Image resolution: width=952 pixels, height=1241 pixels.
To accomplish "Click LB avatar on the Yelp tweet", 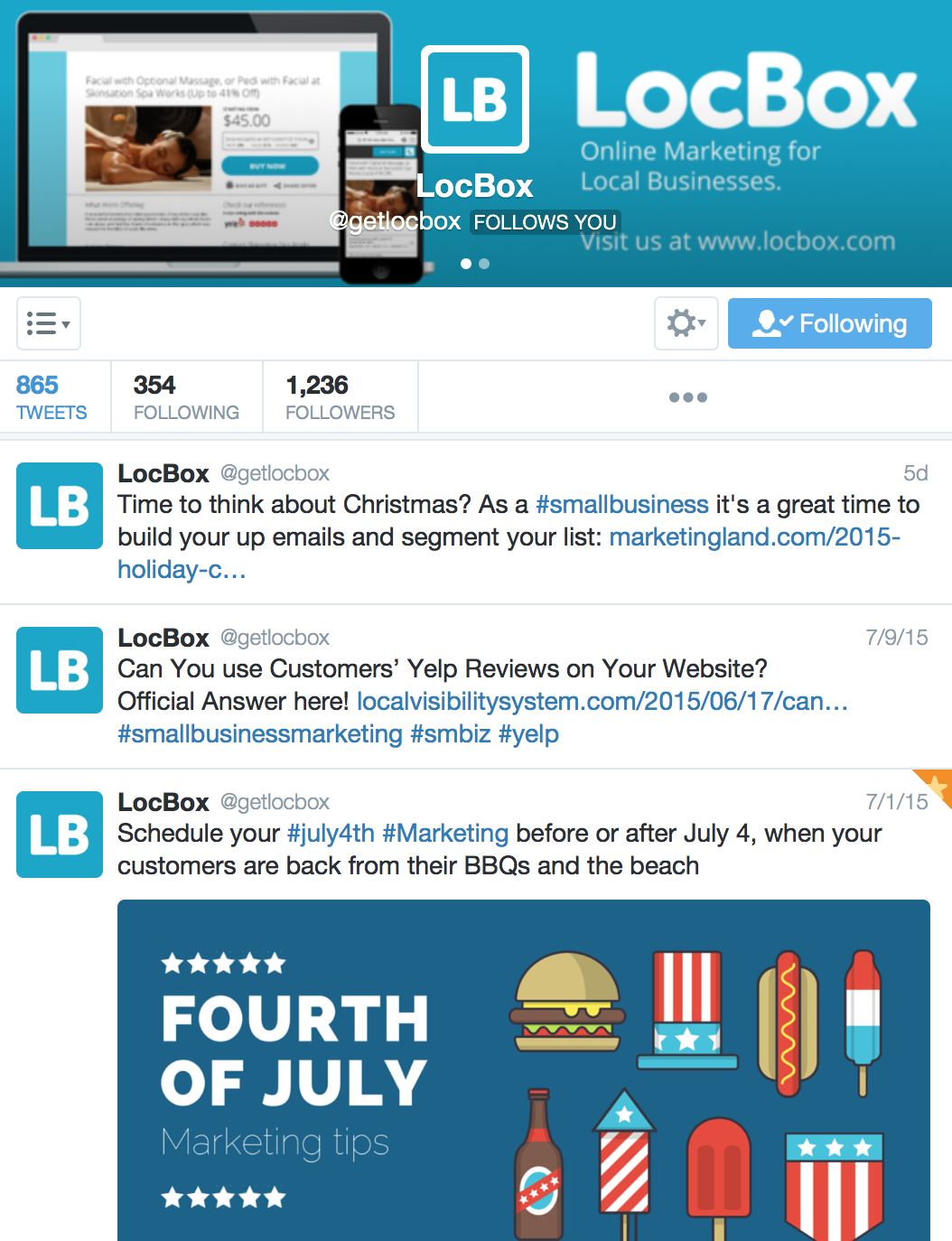I will click(60, 670).
